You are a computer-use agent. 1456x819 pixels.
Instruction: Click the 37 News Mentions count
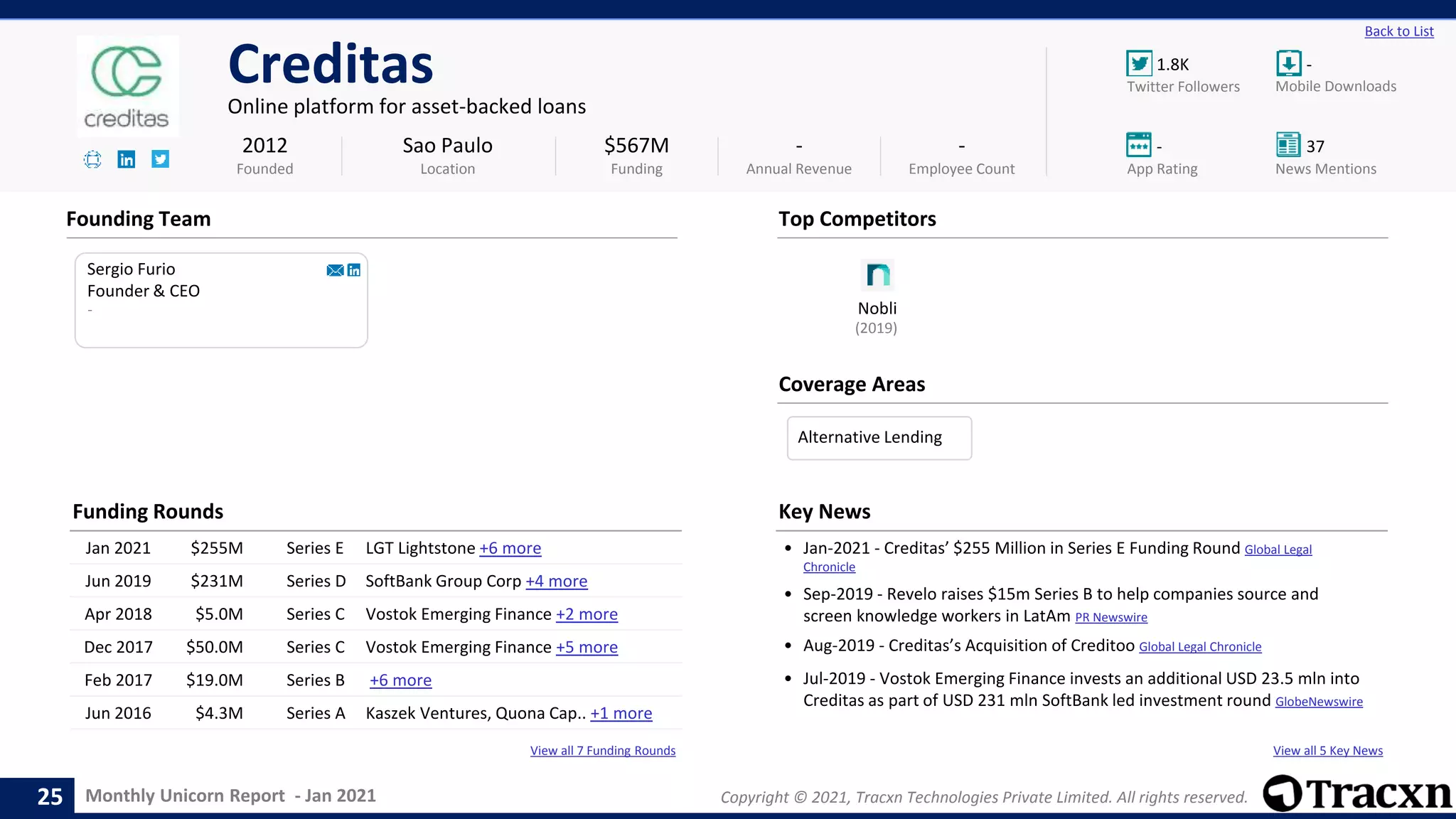tap(1315, 146)
